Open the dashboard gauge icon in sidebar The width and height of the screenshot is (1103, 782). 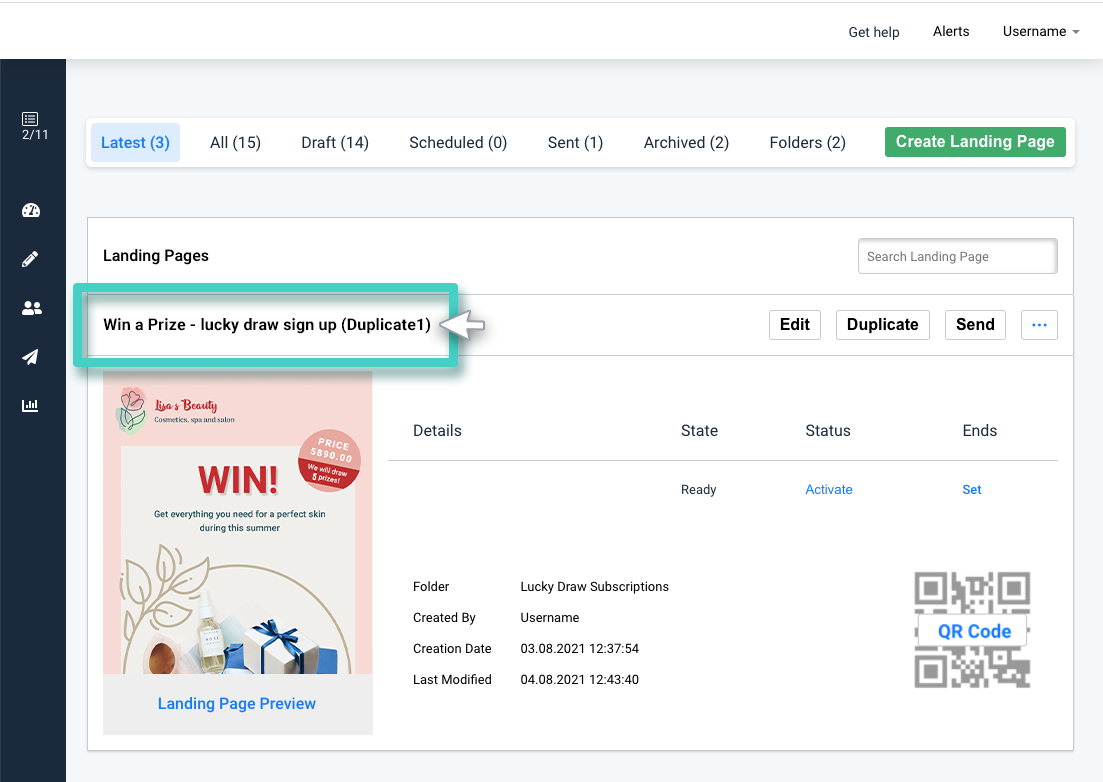31,210
